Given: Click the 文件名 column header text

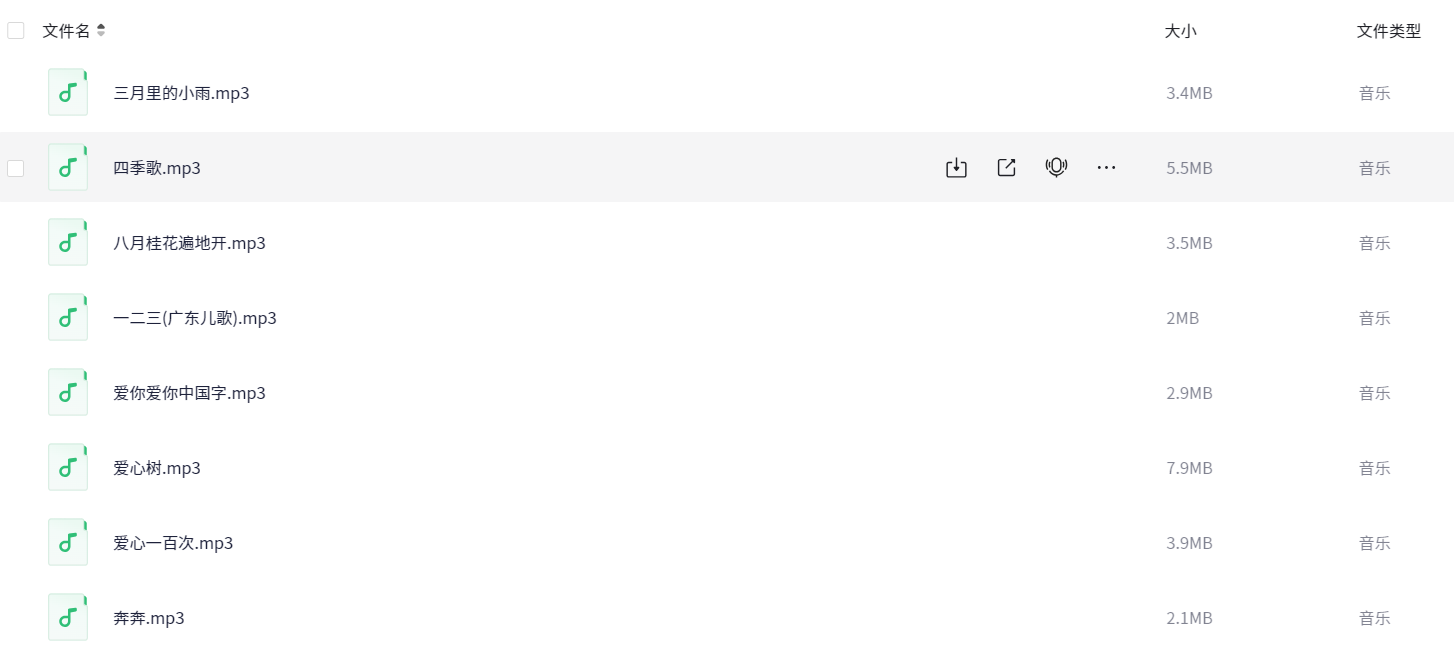Looking at the screenshot, I should 66,31.
